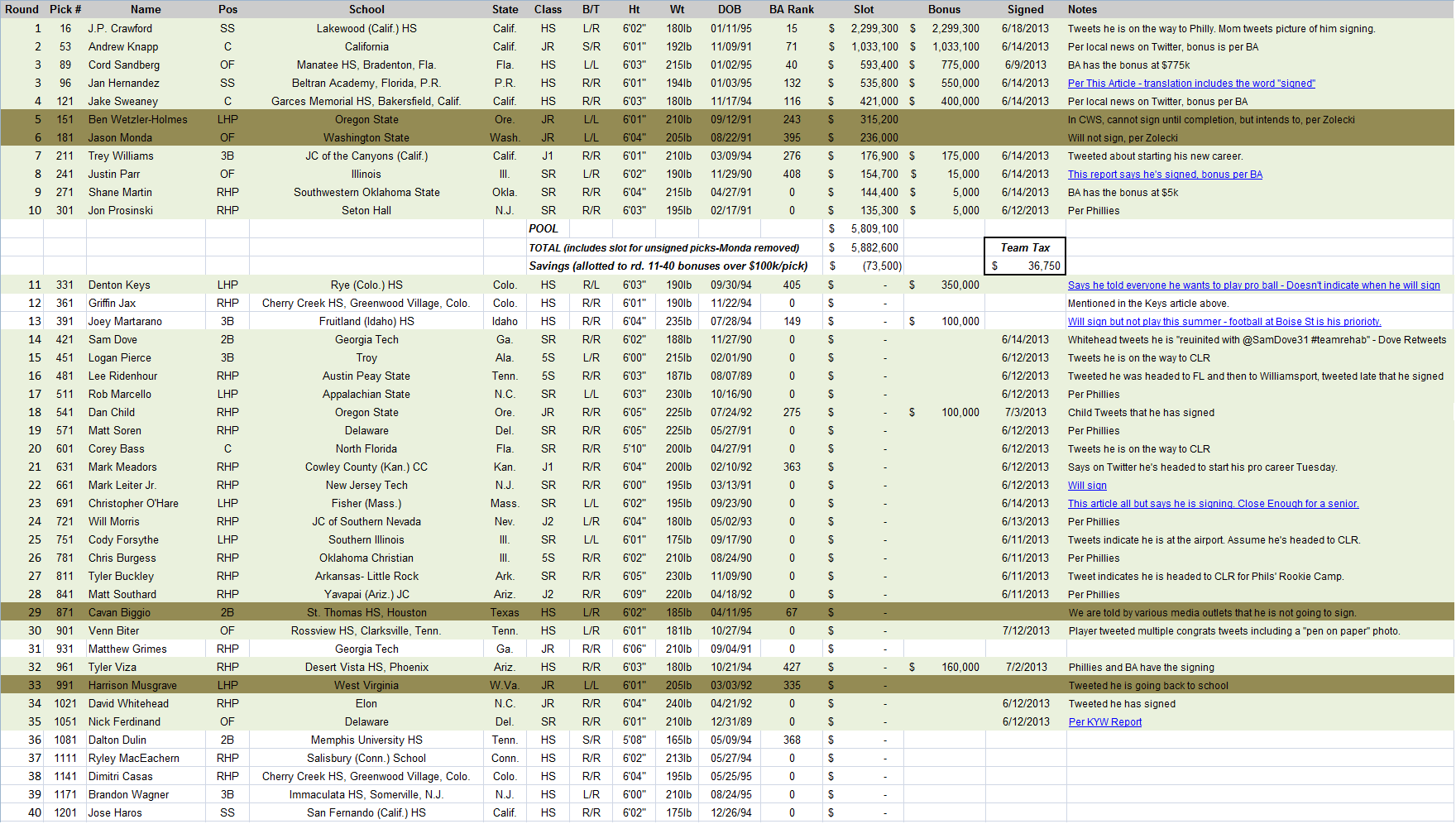The height and width of the screenshot is (824, 1456).
Task: Select the J.P. Crawford name cell
Action: coord(120,28)
